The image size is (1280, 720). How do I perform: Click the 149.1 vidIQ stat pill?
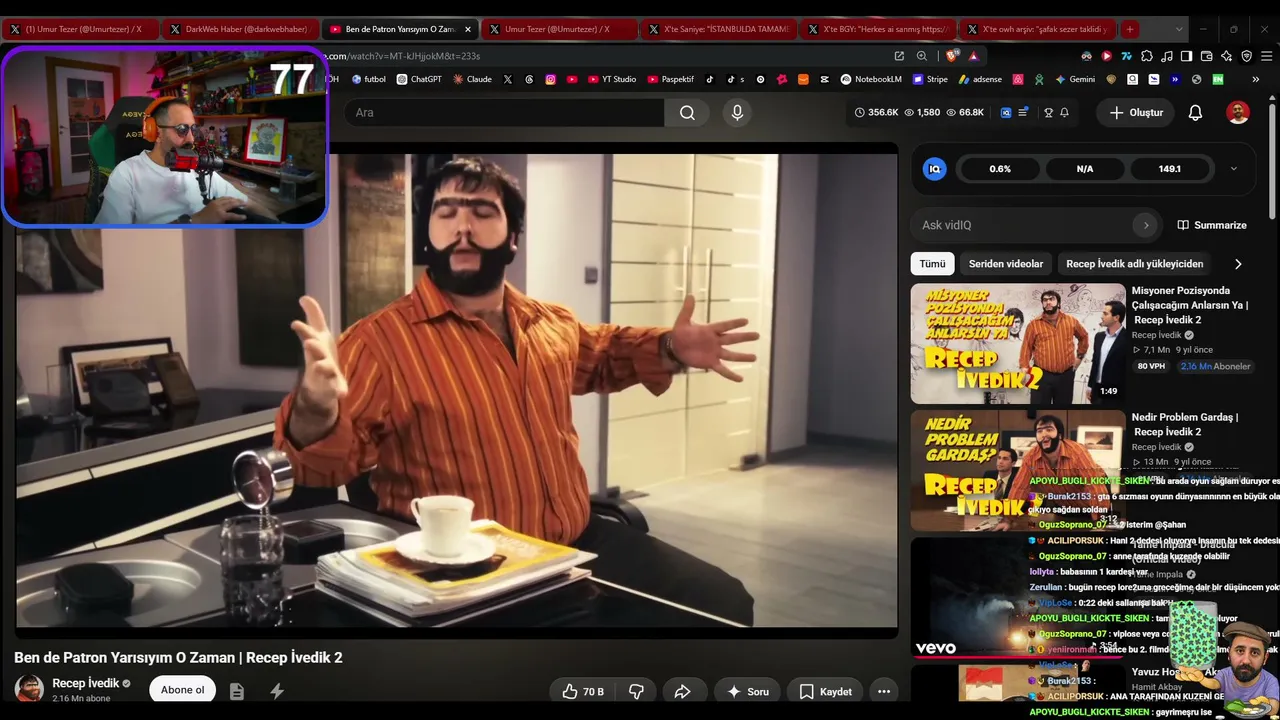click(1169, 169)
